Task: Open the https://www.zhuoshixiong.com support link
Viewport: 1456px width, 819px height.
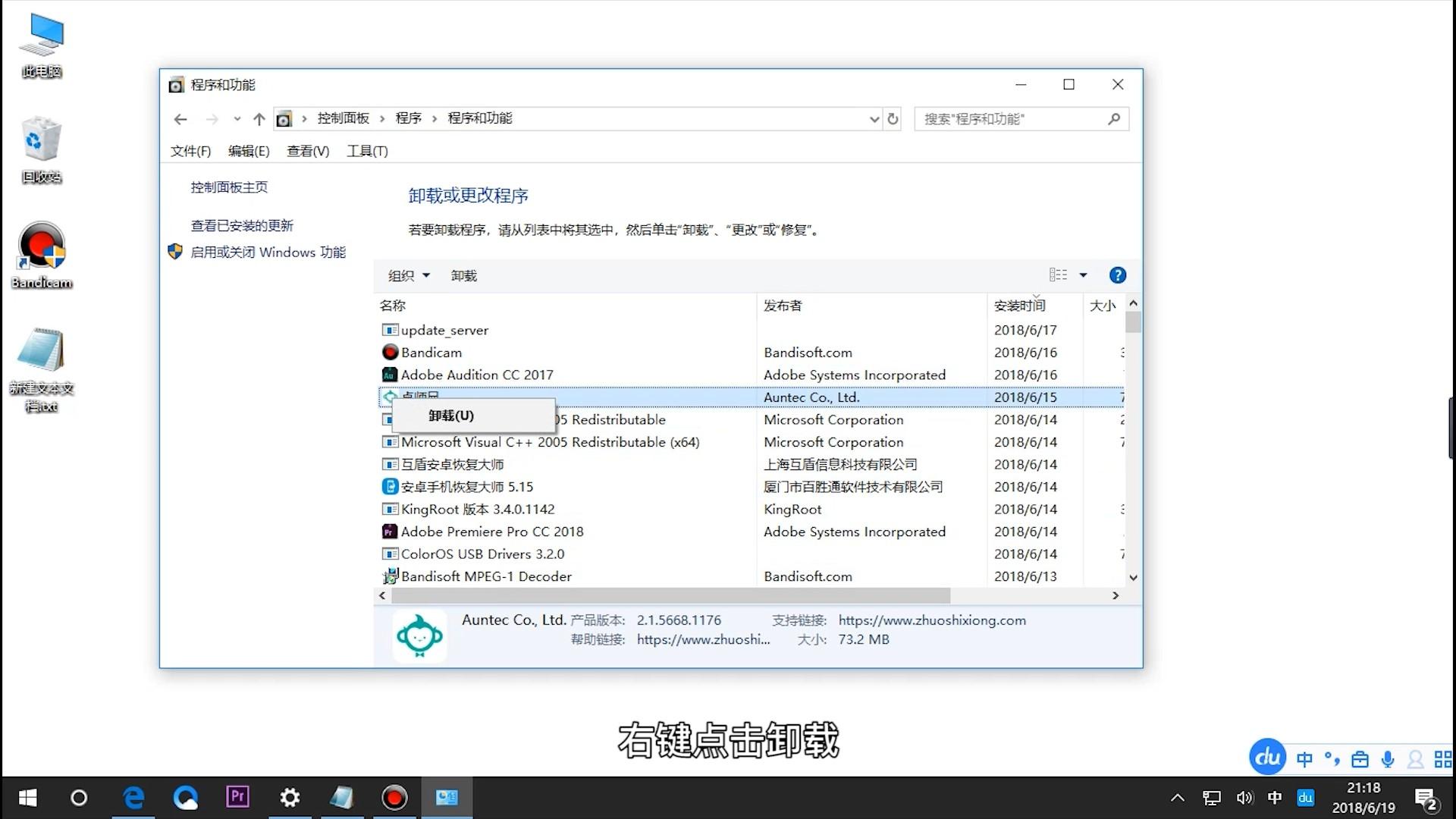Action: 932,620
